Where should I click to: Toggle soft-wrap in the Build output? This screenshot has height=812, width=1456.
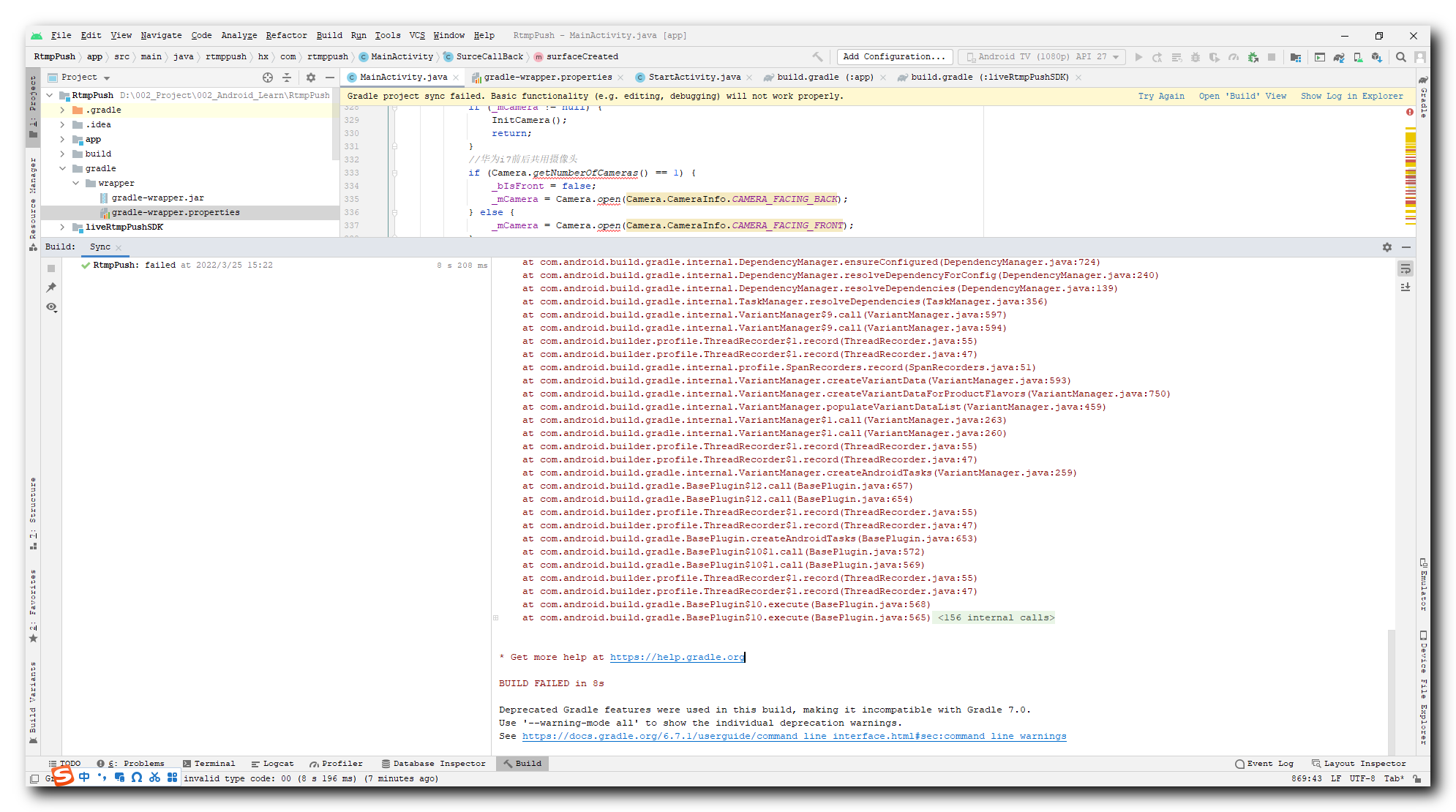tap(1406, 268)
